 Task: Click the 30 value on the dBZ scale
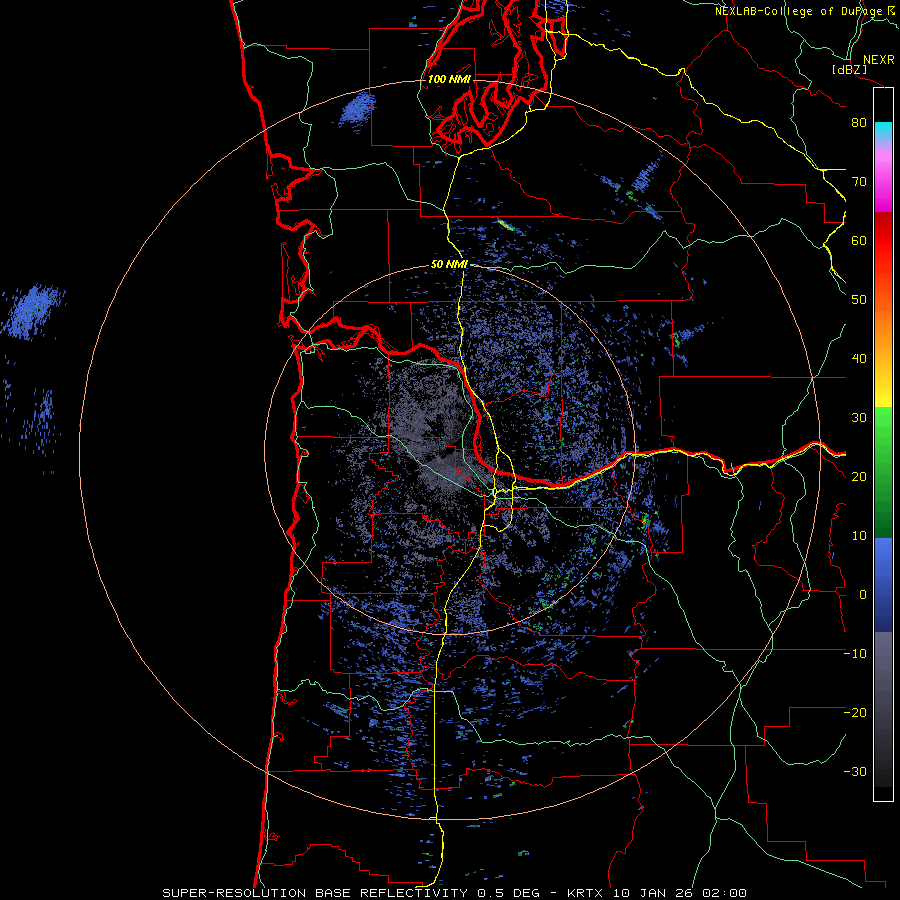[x=859, y=418]
